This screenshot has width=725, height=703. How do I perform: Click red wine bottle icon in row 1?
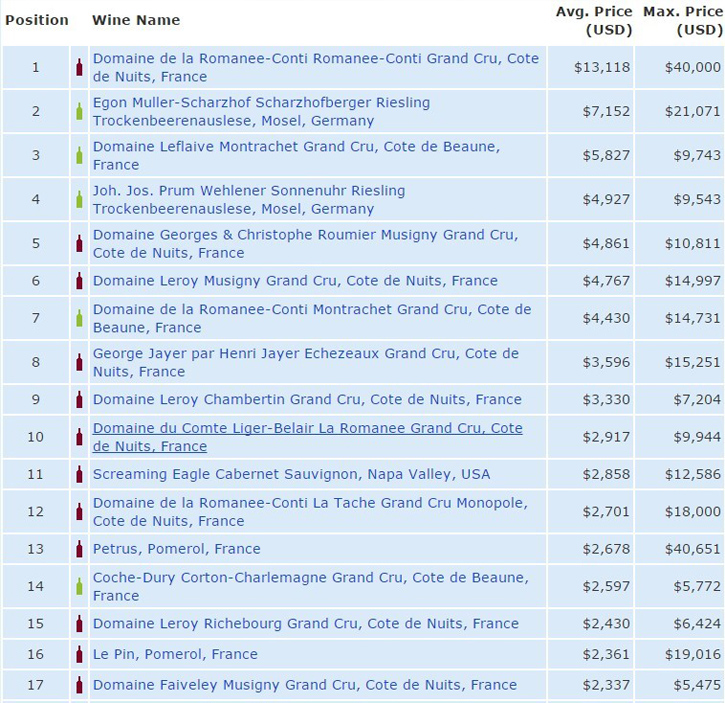[x=79, y=68]
